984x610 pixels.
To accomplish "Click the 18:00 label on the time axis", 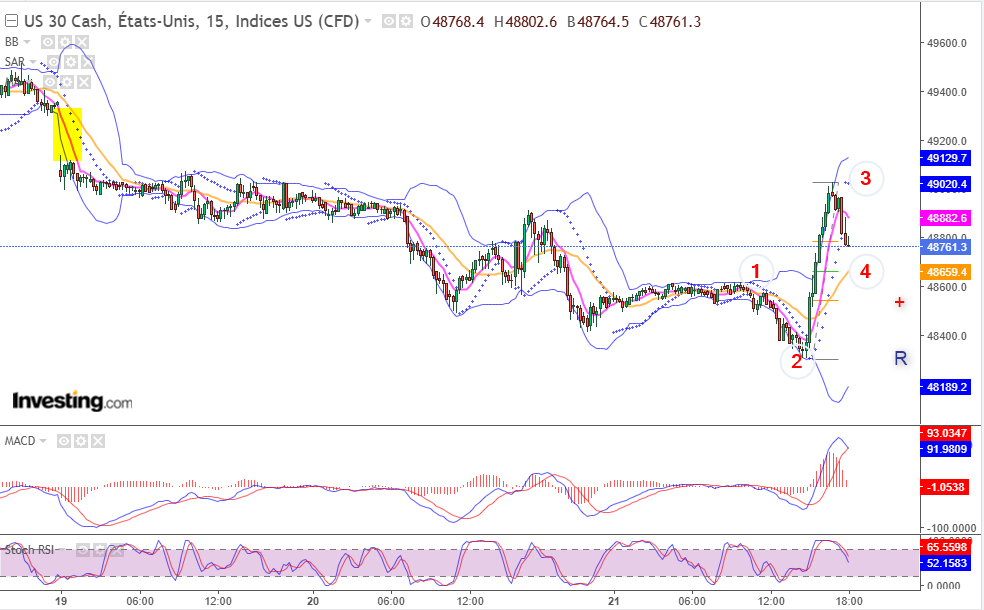I will (x=848, y=601).
